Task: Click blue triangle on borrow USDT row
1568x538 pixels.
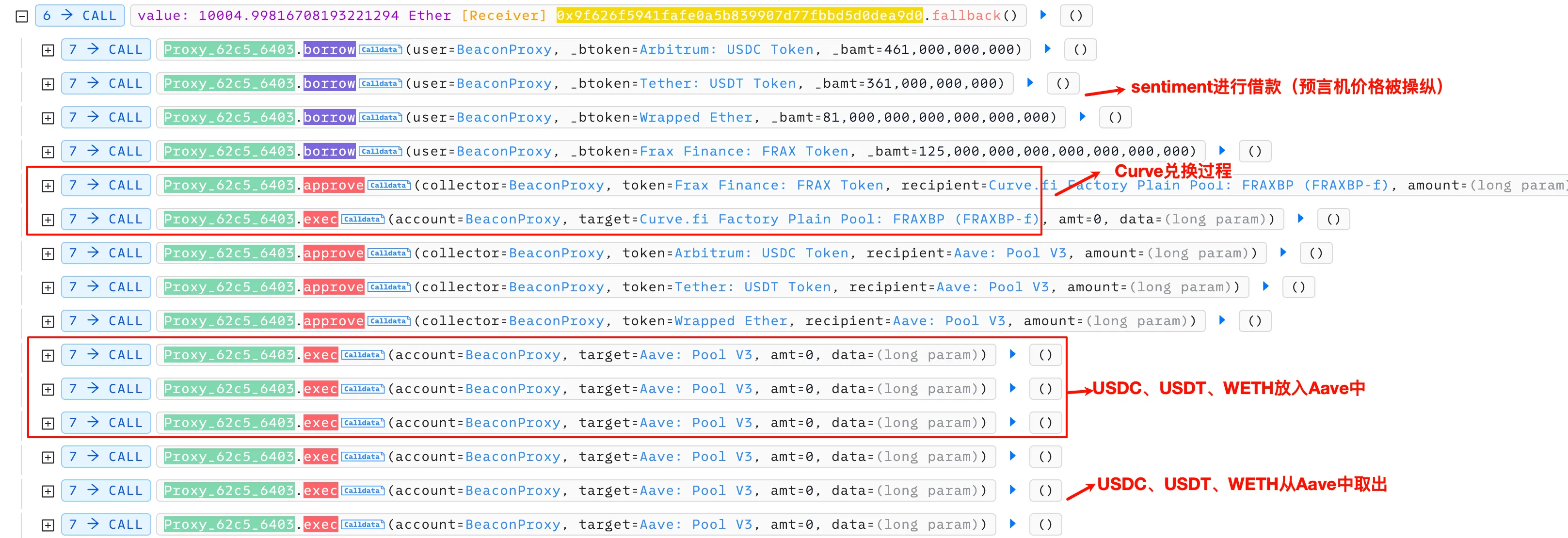Action: click(1030, 82)
